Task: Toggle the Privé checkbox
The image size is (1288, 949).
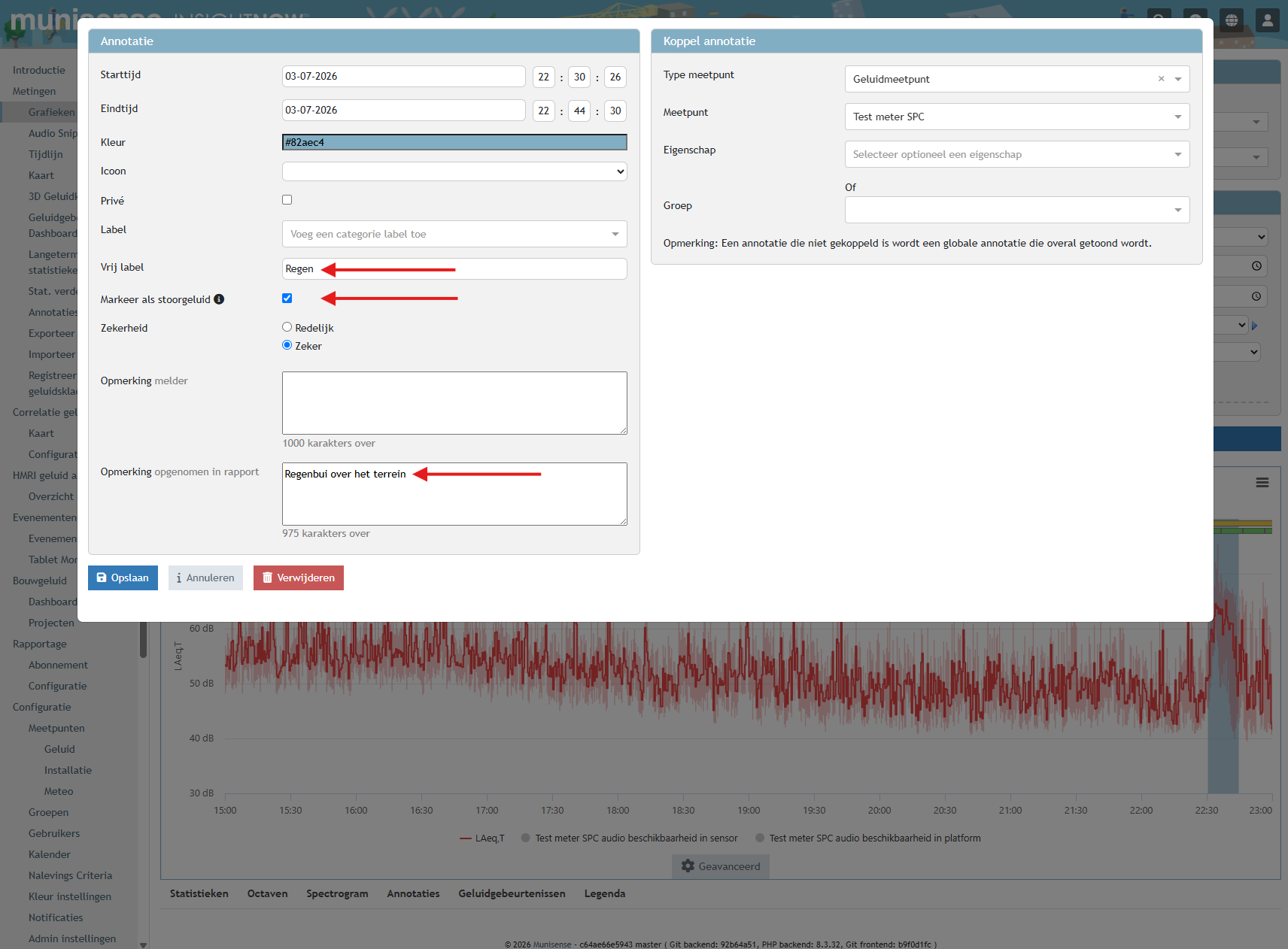Action: pyautogui.click(x=287, y=200)
